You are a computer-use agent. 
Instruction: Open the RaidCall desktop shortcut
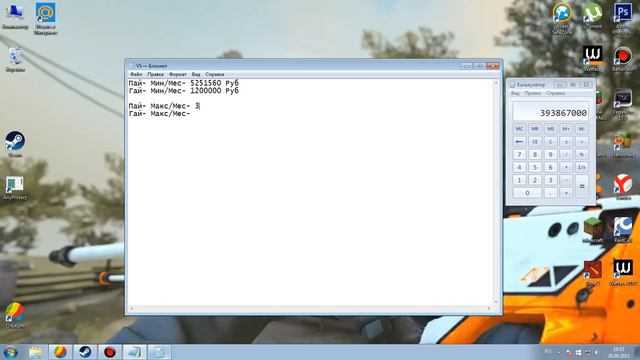tap(623, 229)
